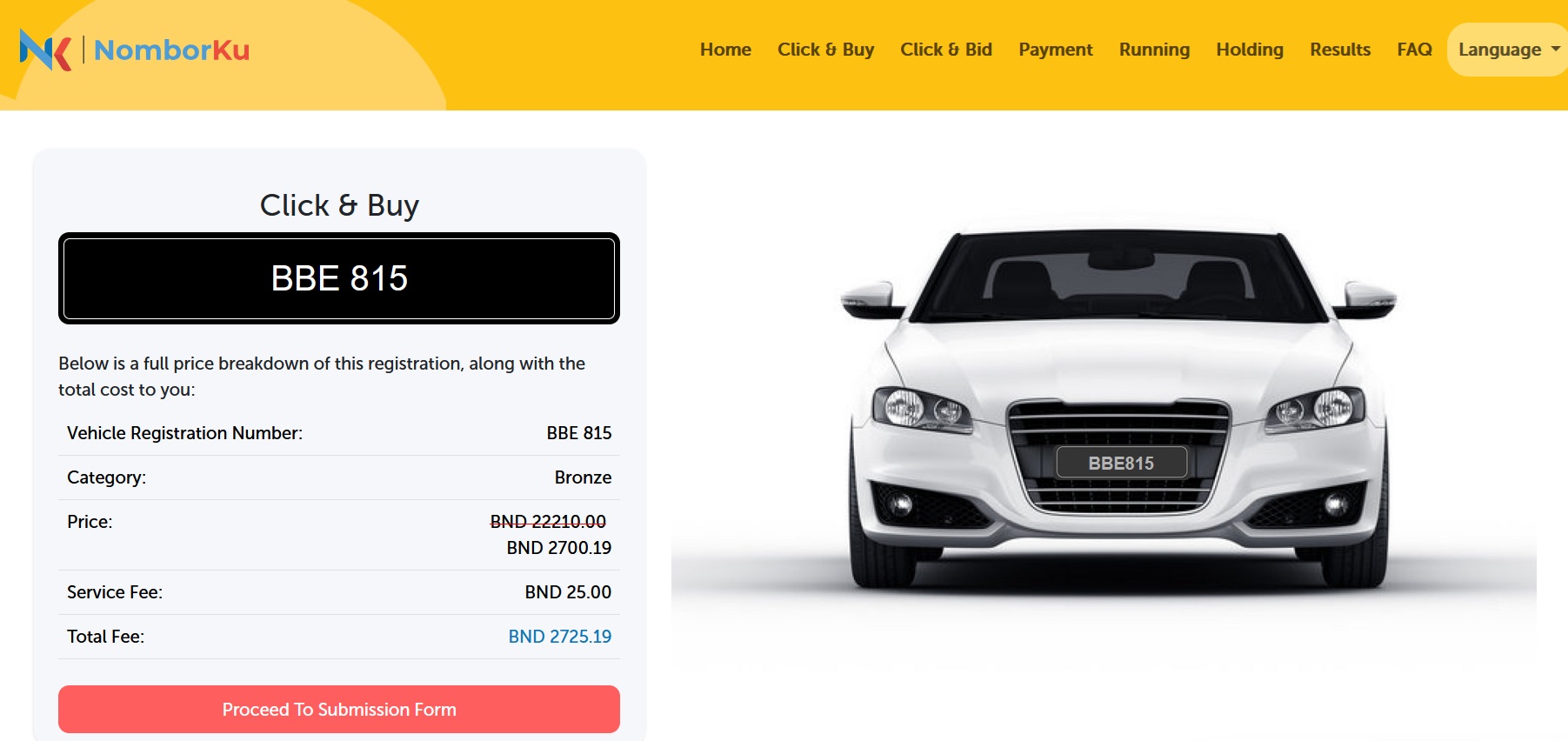
Task: Open the Click & Bid page
Action: 946,50
